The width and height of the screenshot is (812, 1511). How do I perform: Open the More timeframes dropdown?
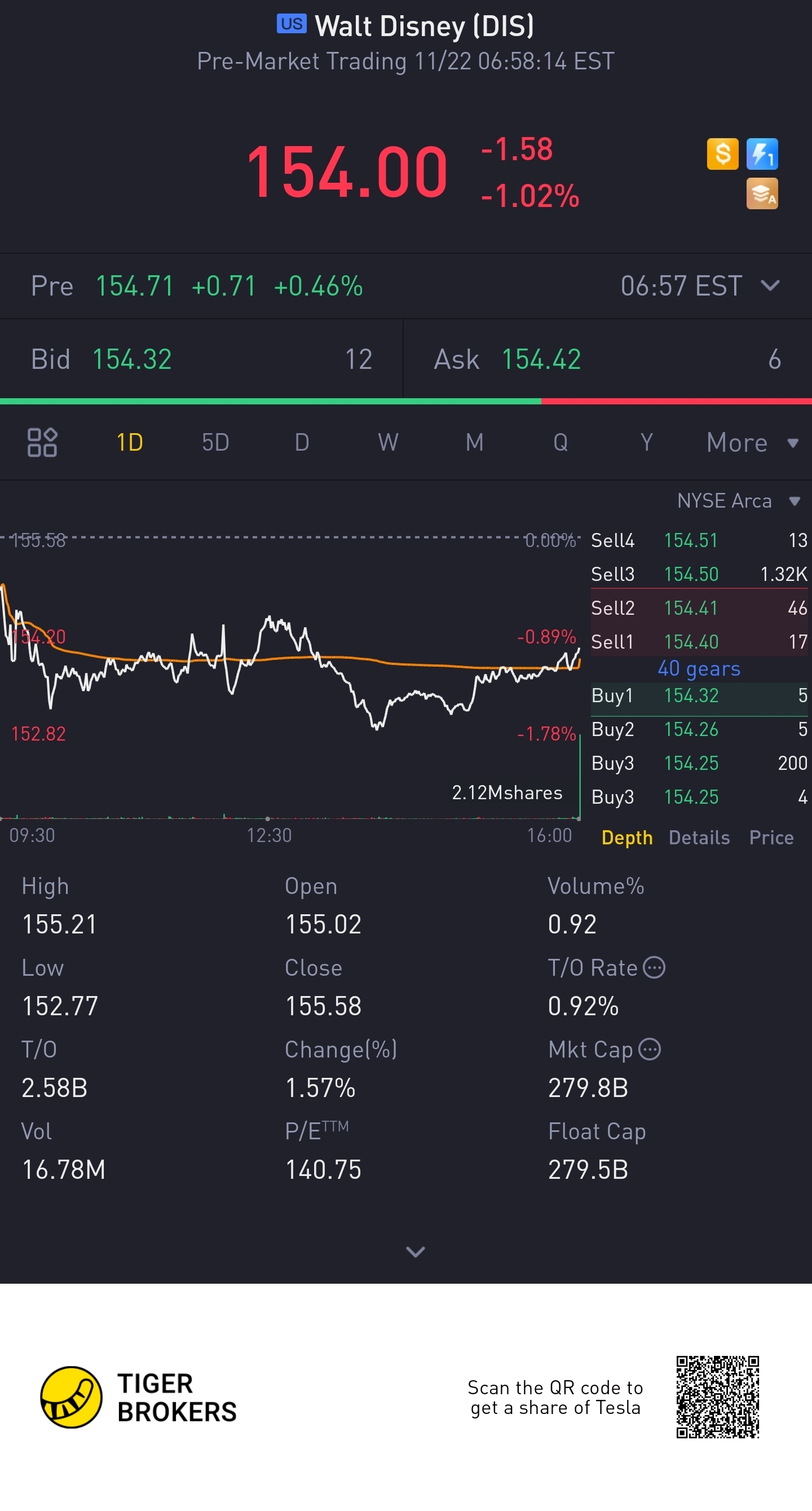(753, 442)
